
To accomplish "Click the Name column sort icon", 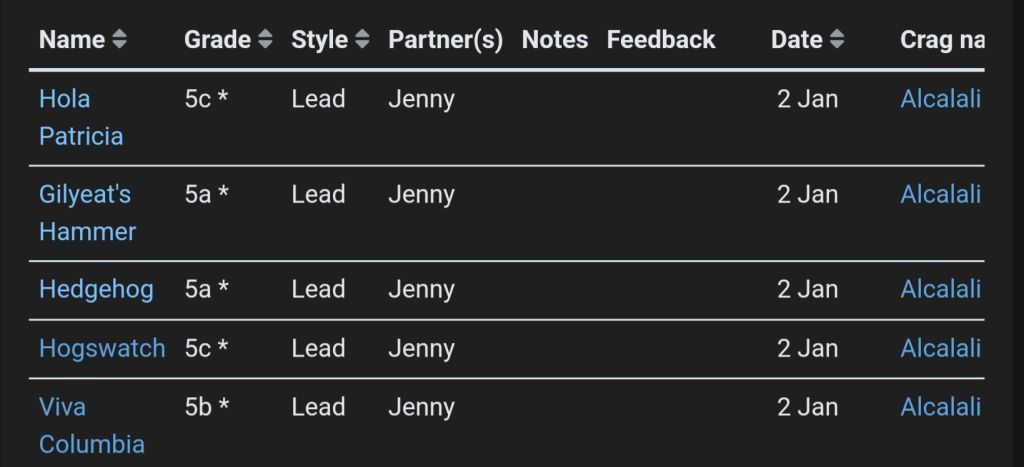I will click(x=120, y=40).
